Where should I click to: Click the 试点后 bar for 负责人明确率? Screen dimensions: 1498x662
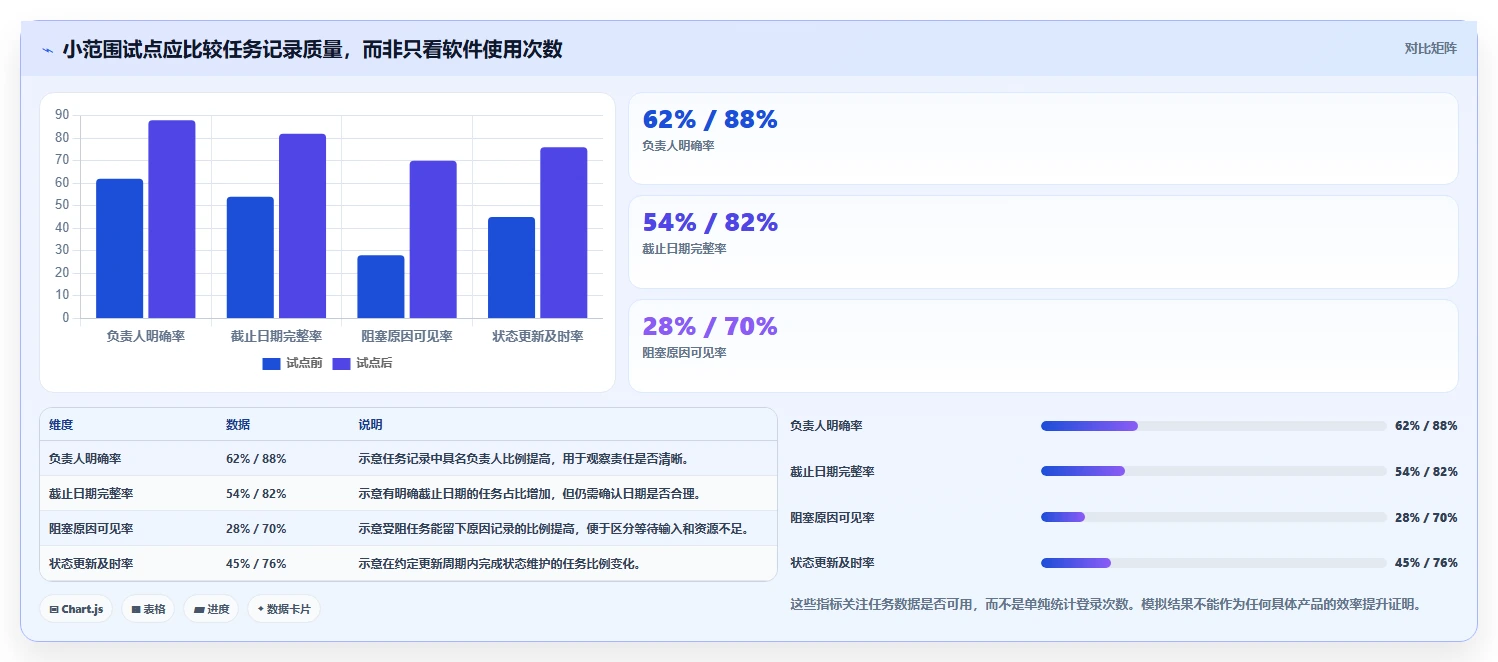pyautogui.click(x=172, y=219)
